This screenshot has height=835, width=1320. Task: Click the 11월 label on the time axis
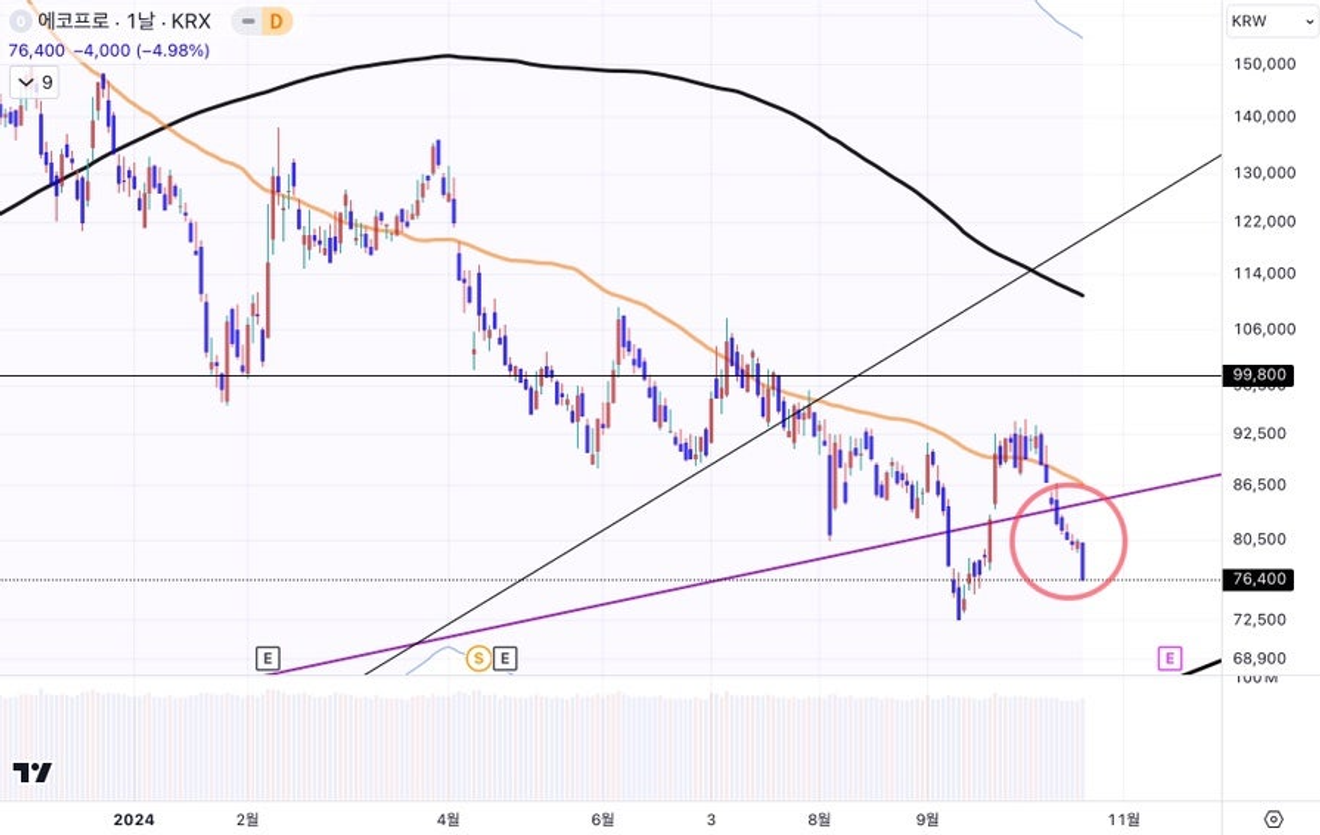1125,819
